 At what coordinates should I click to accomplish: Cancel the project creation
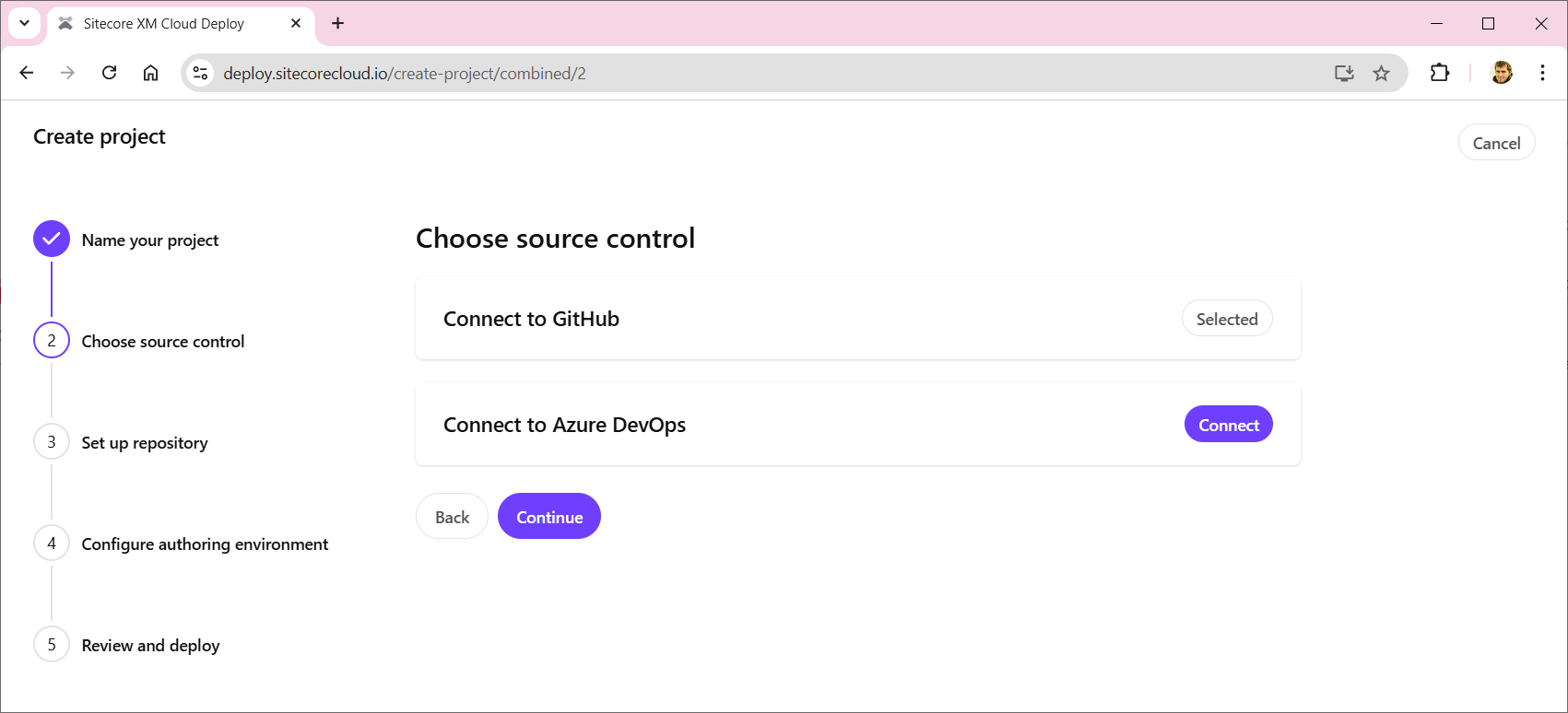tap(1495, 143)
